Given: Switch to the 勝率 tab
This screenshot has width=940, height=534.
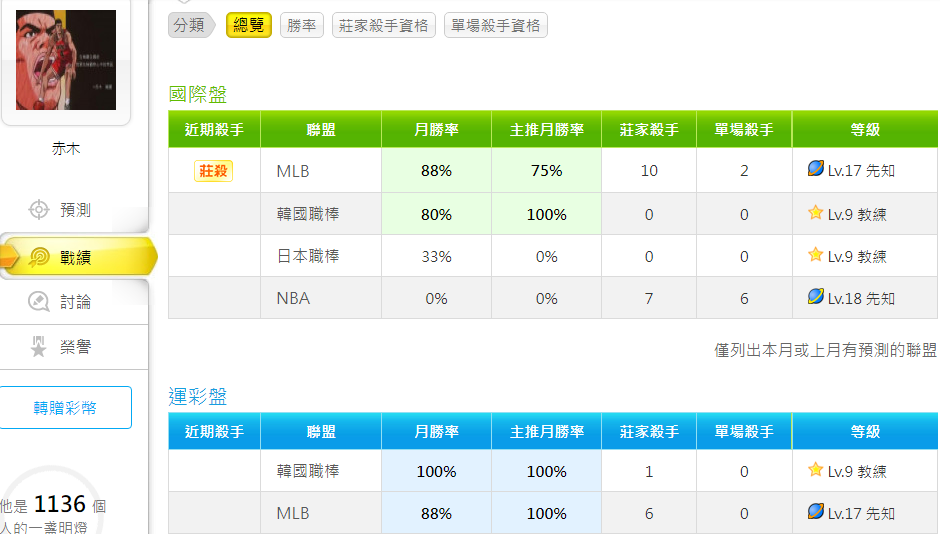Looking at the screenshot, I should 302,25.
